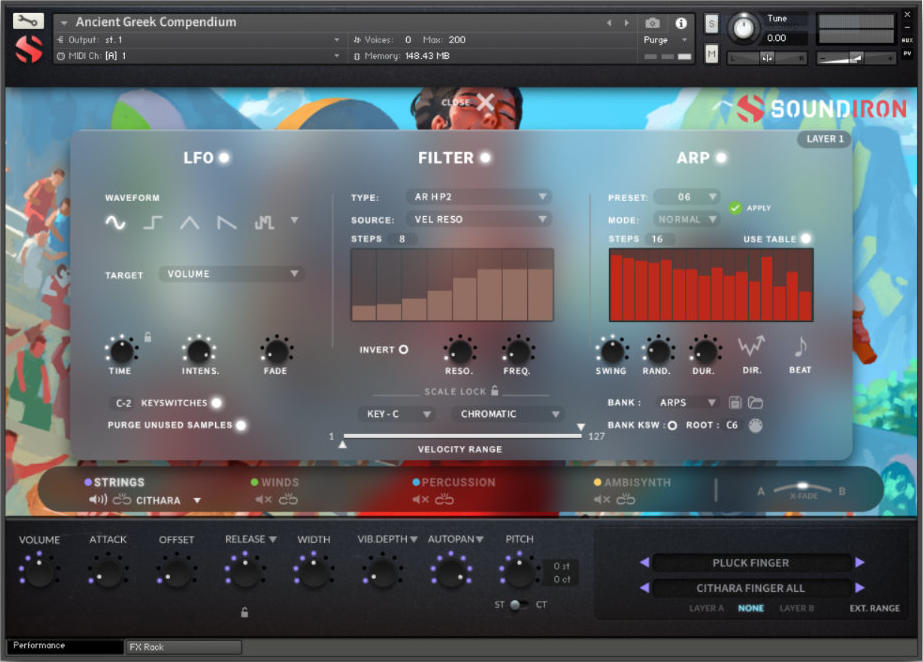Toggle PURGE UNUSED SAMPLES
Viewport: 923px width, 662px height.
pyautogui.click(x=238, y=424)
